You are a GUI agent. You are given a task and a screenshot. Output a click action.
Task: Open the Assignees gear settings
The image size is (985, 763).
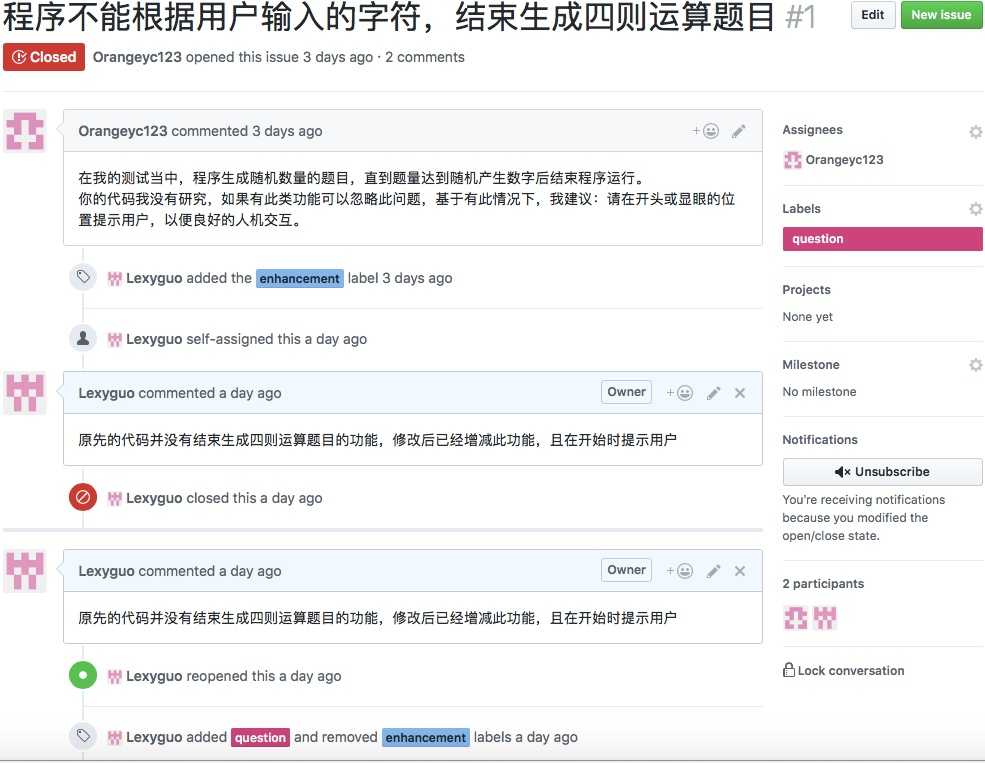(975, 131)
